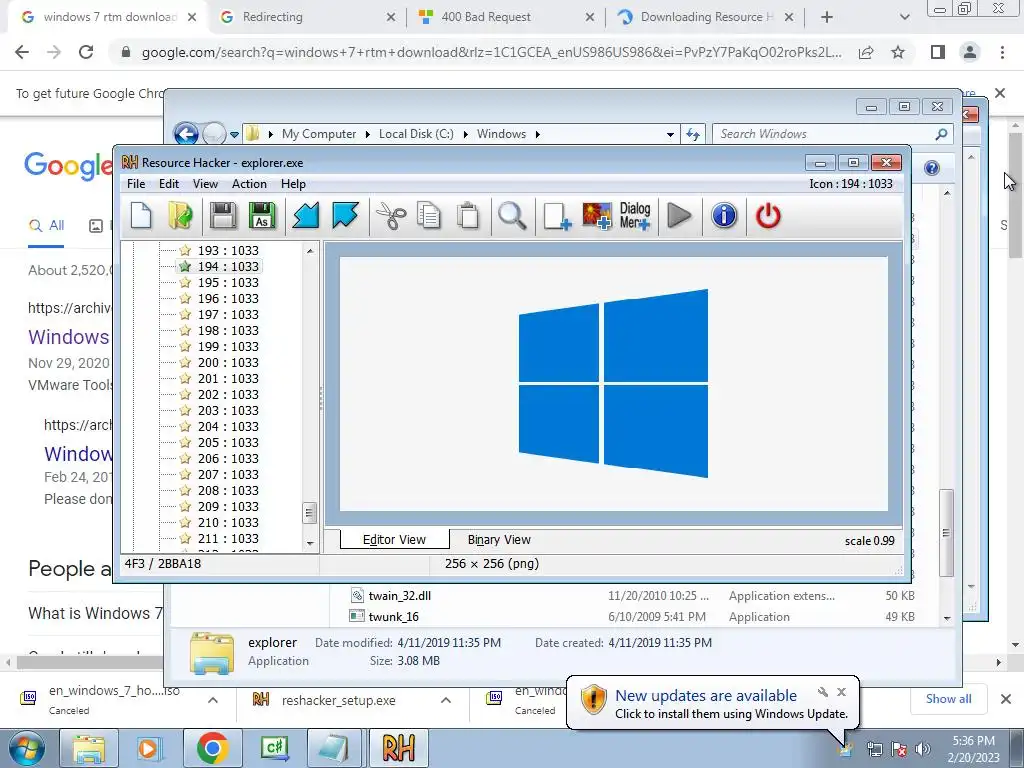The height and width of the screenshot is (768, 1024).
Task: Click the left-pointing blue bookmark arrow icon
Action: point(305,216)
